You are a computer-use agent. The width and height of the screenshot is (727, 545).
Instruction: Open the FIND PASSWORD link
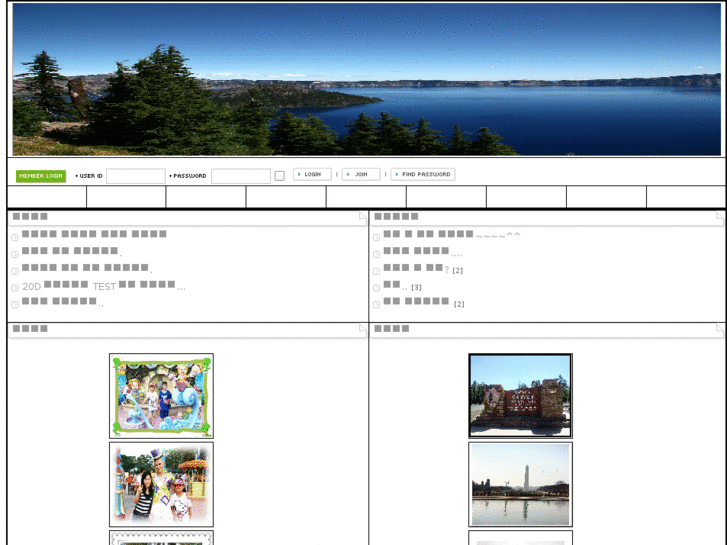(423, 174)
